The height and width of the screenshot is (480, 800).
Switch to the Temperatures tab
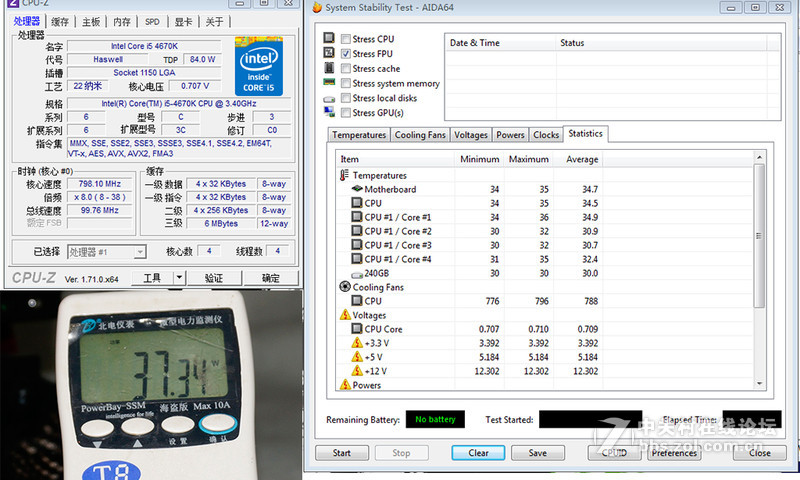pos(359,135)
